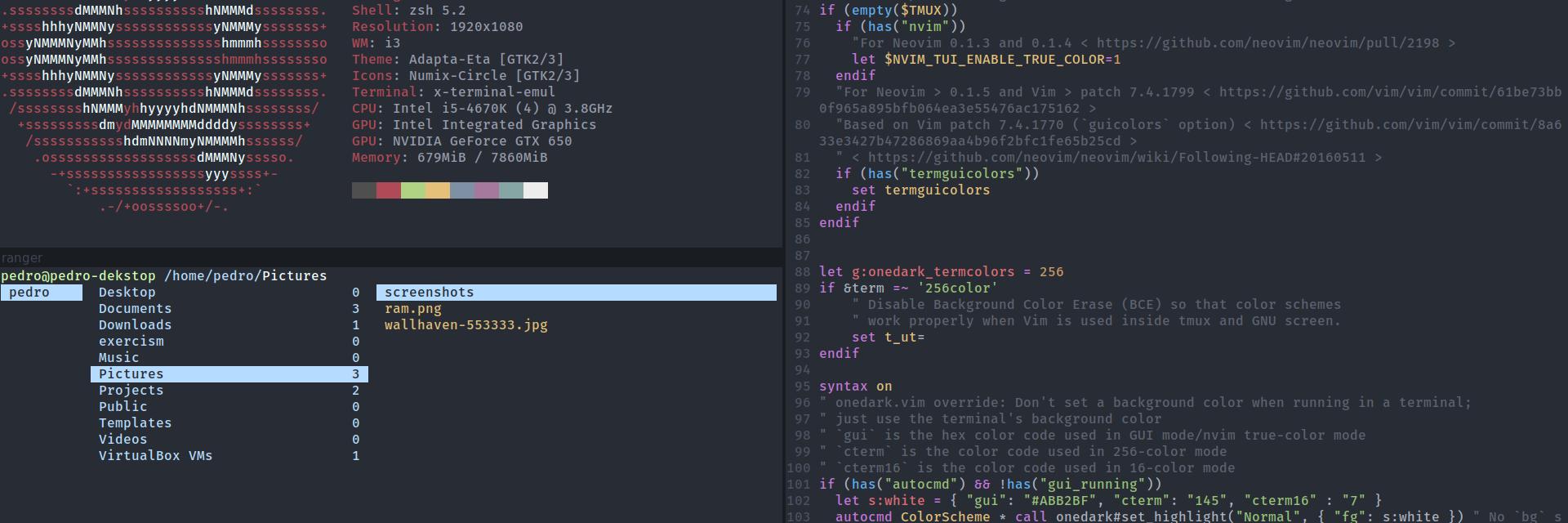Click the ranger pane title label

(21, 258)
